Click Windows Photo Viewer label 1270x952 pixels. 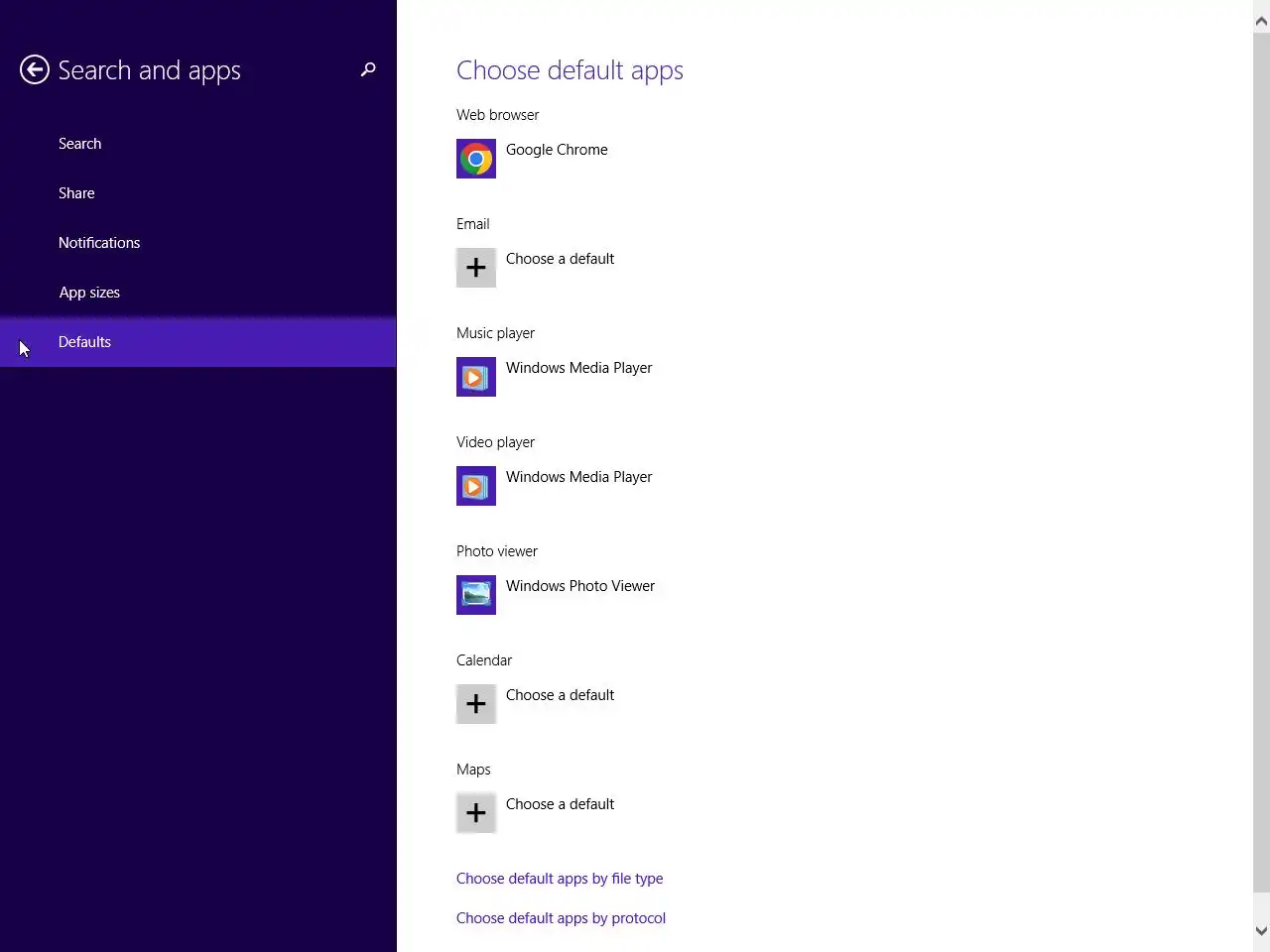580,586
